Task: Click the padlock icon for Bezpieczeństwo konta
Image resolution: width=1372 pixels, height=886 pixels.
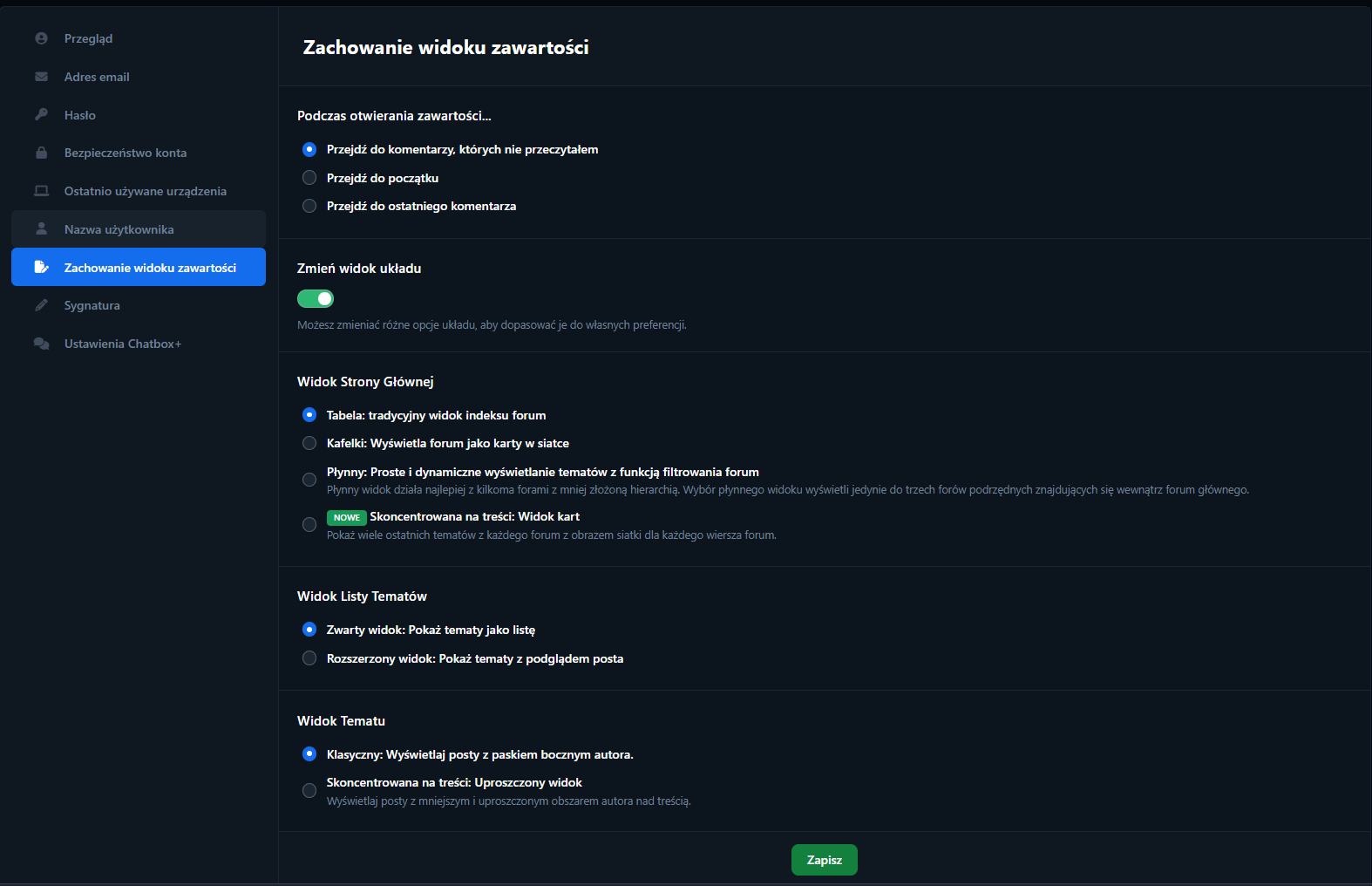Action: [x=41, y=153]
